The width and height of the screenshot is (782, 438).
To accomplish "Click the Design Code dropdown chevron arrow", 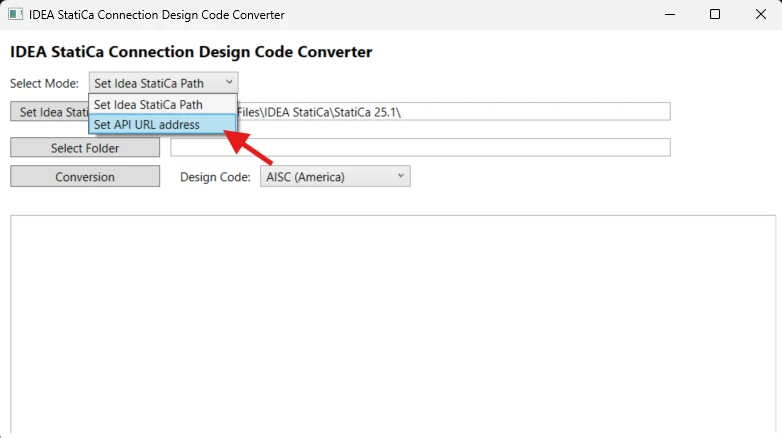I will point(400,176).
